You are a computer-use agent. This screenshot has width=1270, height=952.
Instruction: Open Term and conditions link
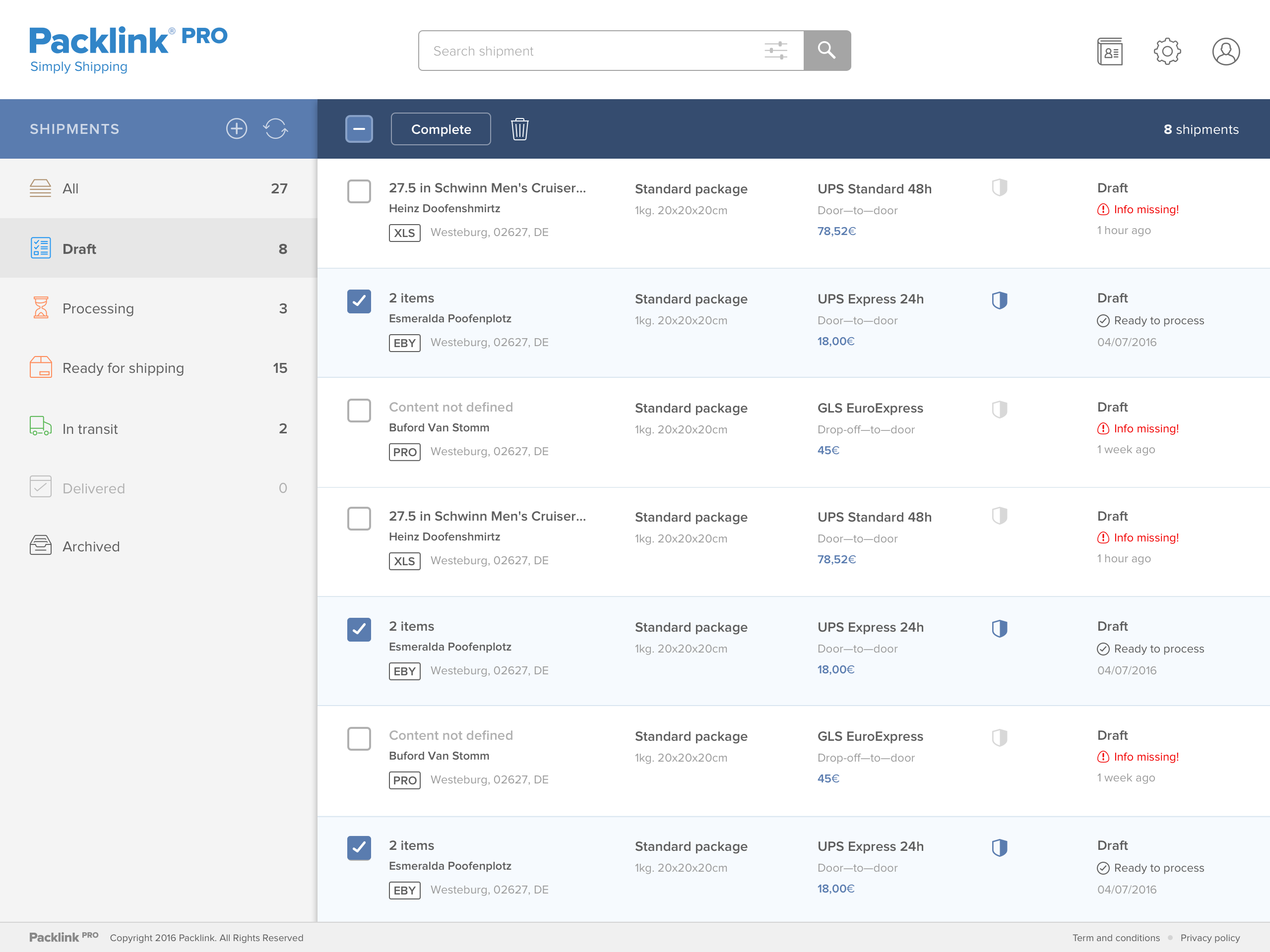click(x=1116, y=938)
